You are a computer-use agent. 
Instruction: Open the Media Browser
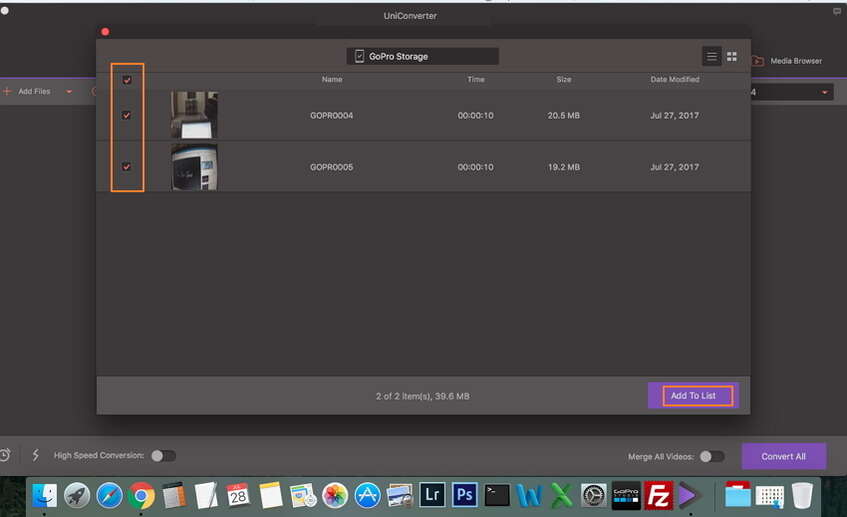788,61
